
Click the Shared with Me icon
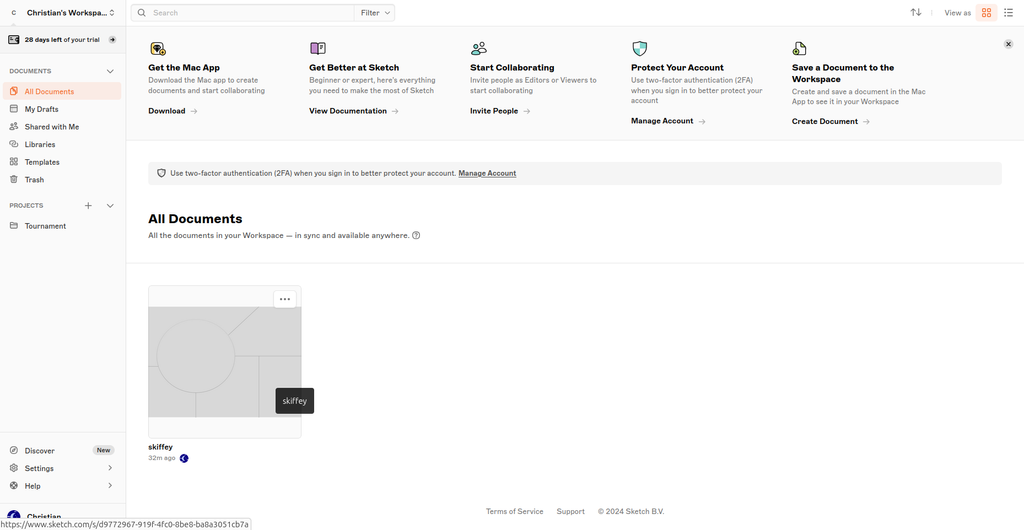coord(14,127)
